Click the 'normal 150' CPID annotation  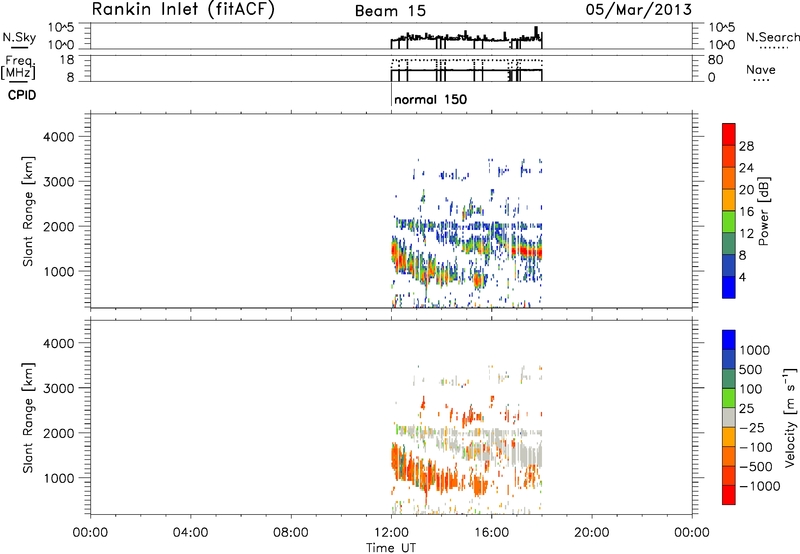coord(430,99)
